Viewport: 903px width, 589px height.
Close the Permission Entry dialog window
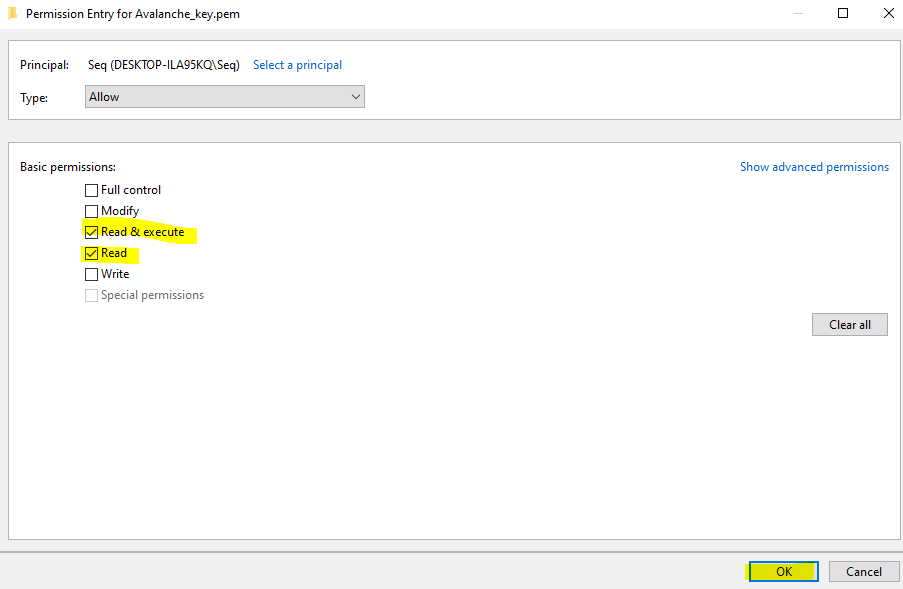click(x=888, y=14)
